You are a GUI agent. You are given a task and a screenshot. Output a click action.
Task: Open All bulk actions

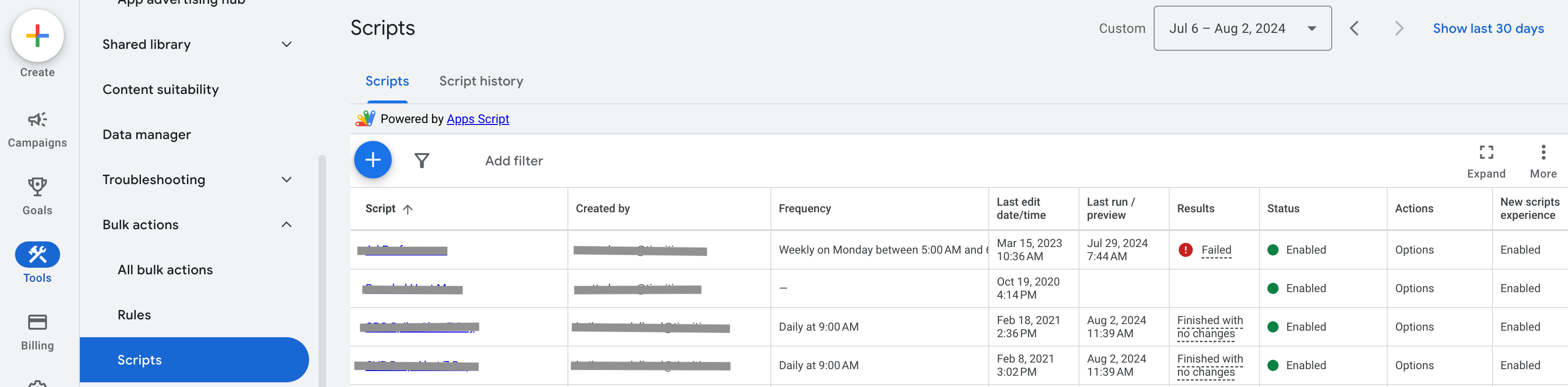165,270
